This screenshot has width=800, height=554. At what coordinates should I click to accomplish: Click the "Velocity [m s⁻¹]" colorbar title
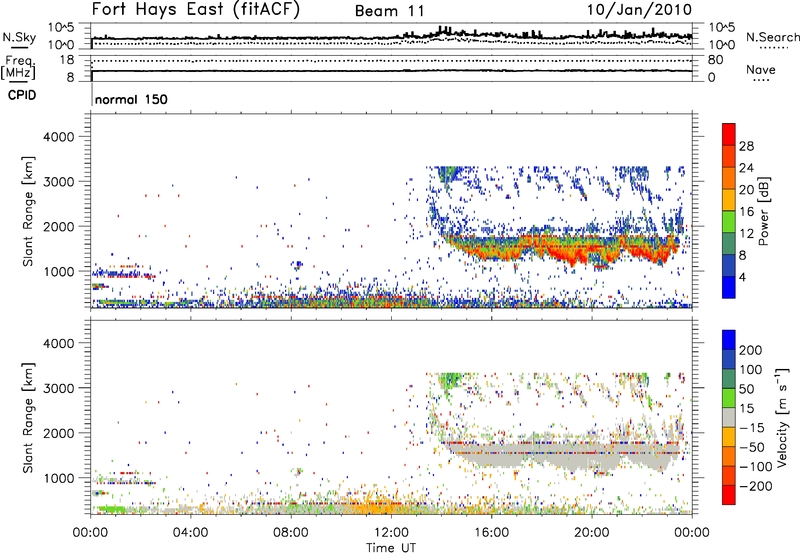[782, 417]
